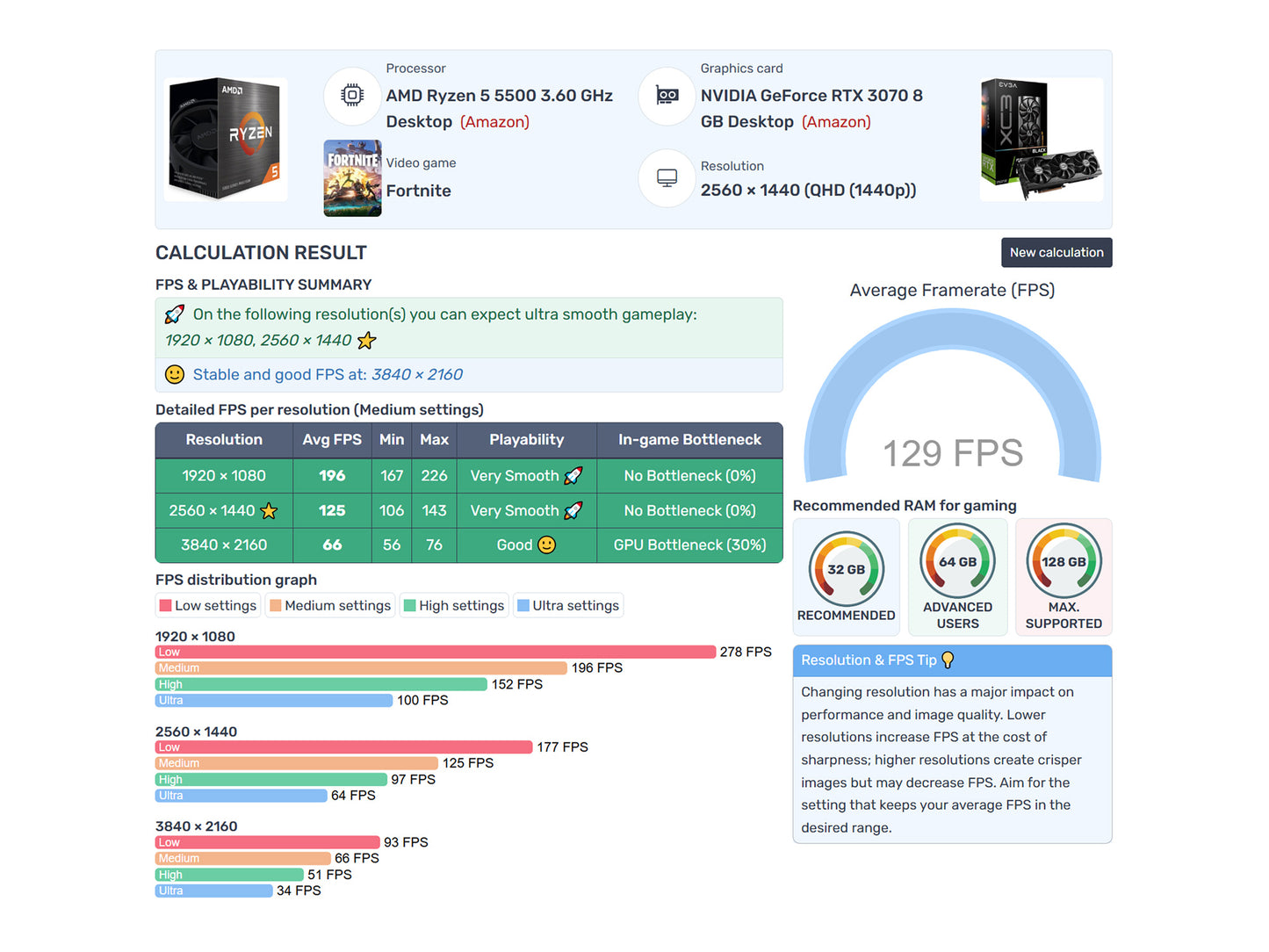Click the Fortnite game cover thumbnail

tap(352, 178)
